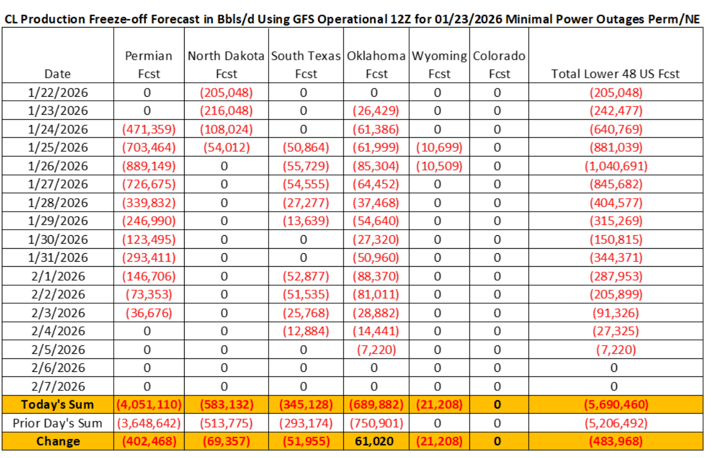Select the Change row label cell
This screenshot has width=716, height=458.
click(65, 440)
